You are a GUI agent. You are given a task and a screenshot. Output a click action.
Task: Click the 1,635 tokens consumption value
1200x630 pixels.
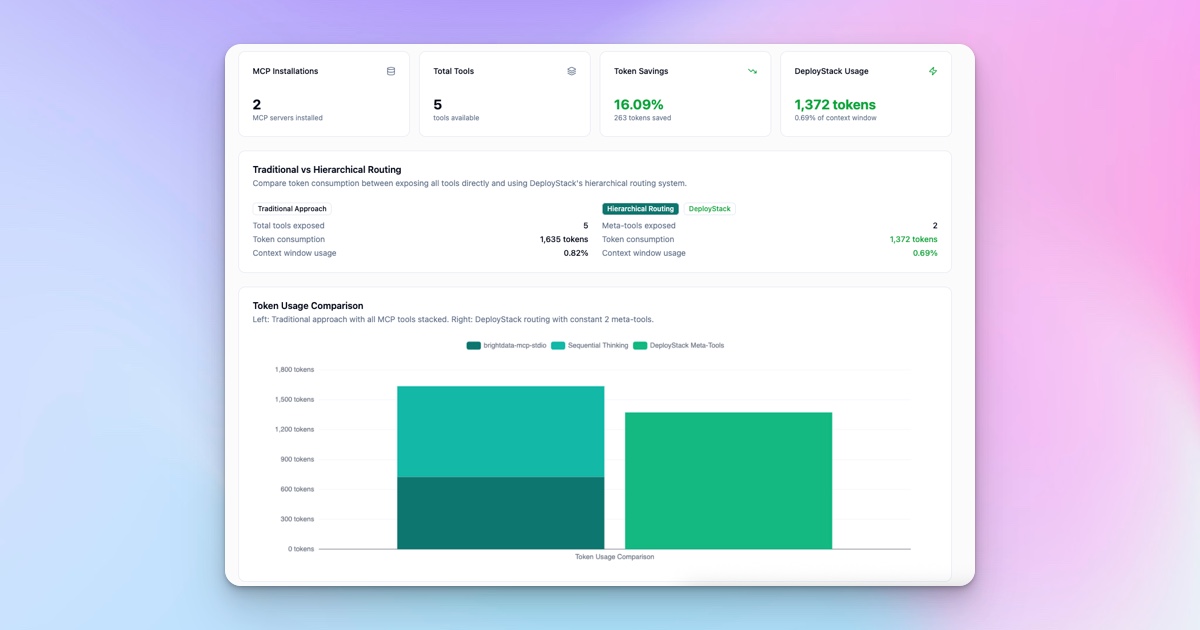[x=563, y=239]
